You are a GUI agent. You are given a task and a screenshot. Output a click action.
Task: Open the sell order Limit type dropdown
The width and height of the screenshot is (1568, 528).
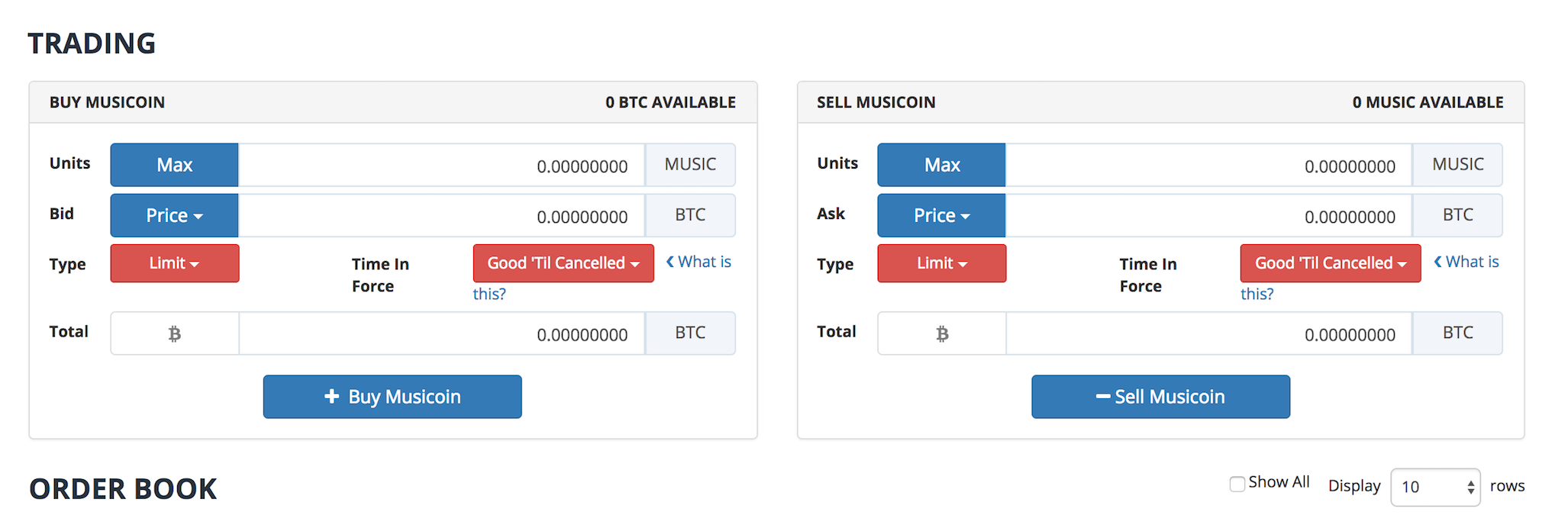[x=942, y=263]
